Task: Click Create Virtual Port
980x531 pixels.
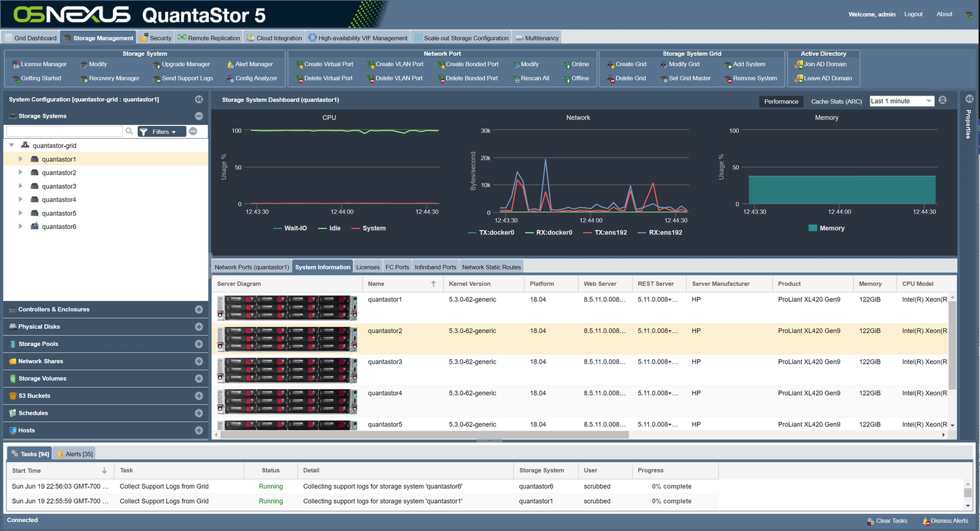Action: point(325,64)
